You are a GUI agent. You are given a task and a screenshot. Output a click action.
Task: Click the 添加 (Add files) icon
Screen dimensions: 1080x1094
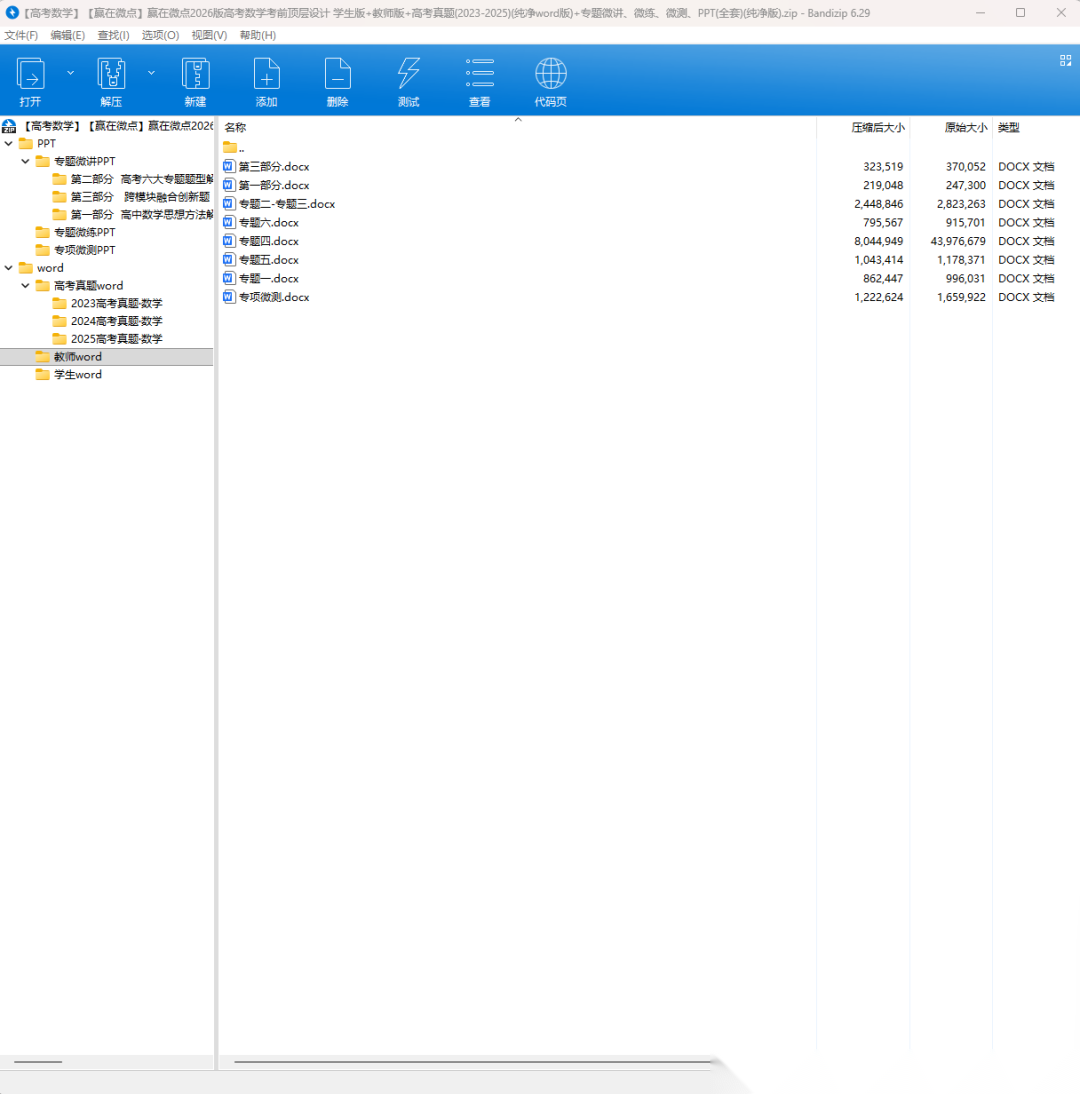point(266,76)
